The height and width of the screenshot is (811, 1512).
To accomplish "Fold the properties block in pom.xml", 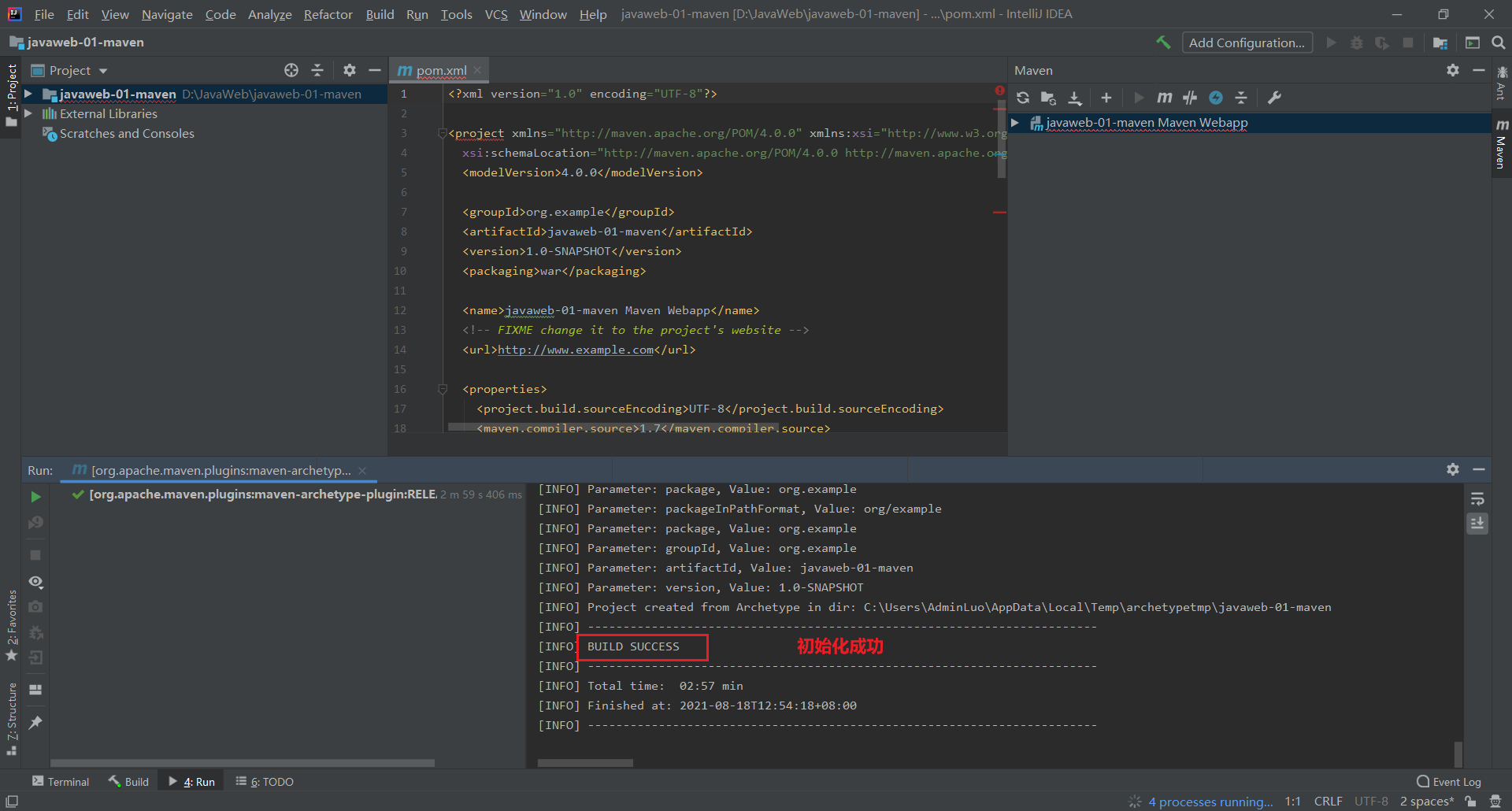I will pos(443,389).
